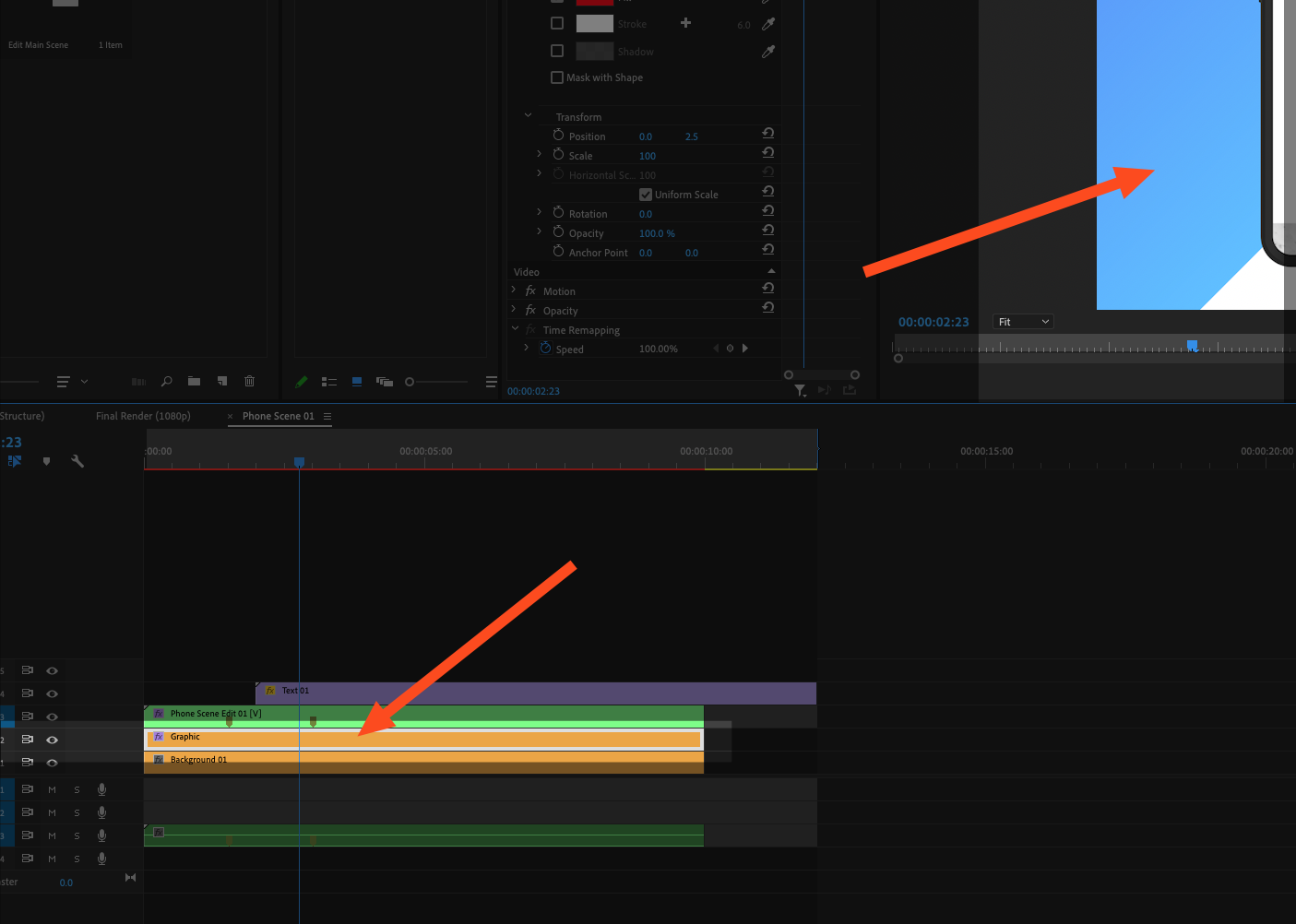Expand the Motion effect properties

tap(514, 290)
